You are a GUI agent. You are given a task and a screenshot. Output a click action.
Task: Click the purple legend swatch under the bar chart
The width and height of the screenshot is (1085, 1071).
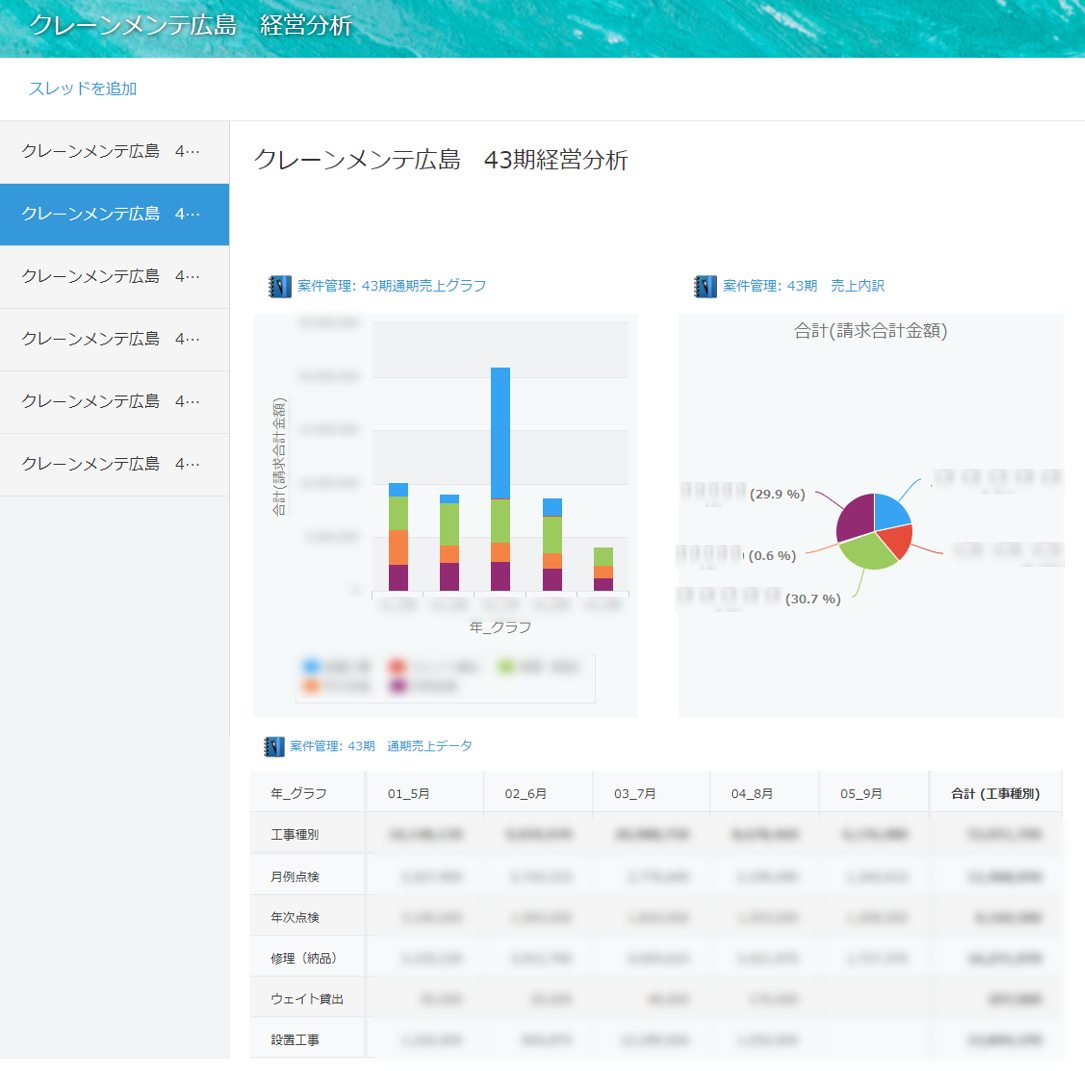[x=399, y=687]
